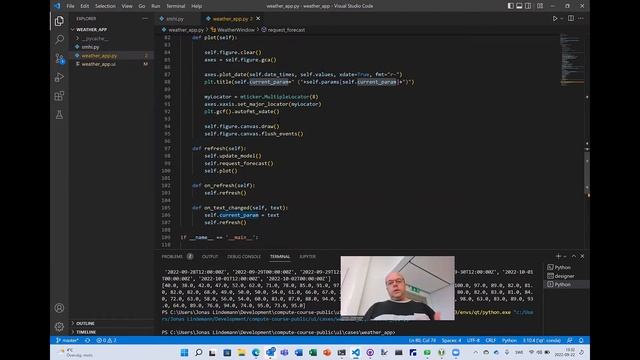Open the Extensions view

click(59, 96)
